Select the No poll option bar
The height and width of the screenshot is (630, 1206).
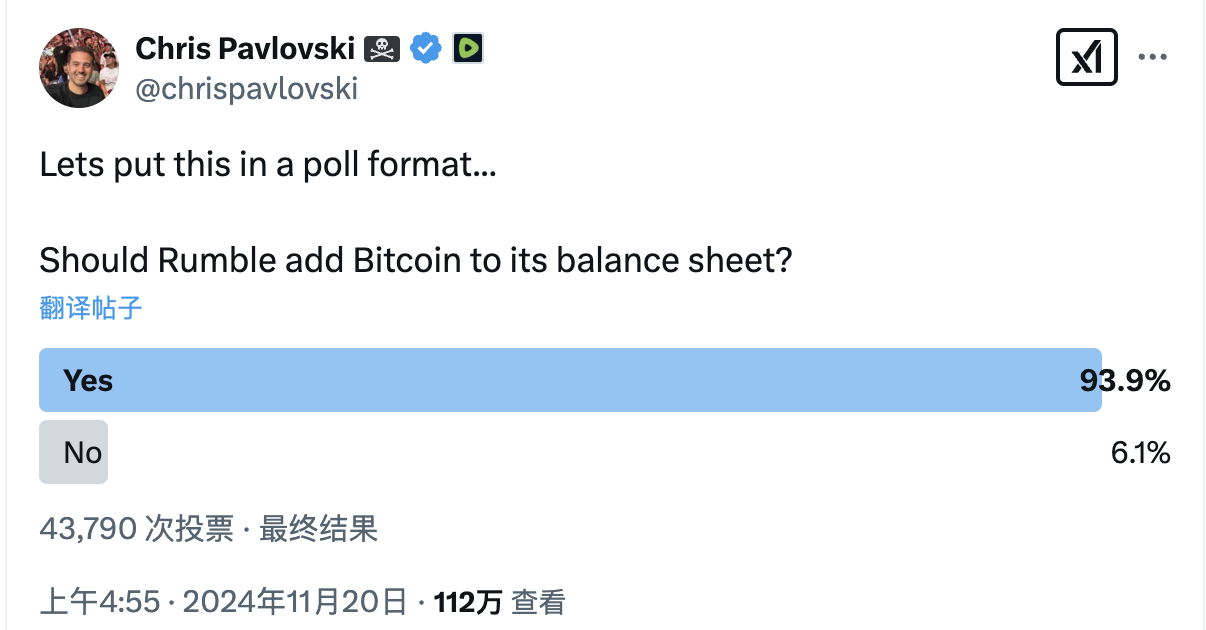coord(73,453)
